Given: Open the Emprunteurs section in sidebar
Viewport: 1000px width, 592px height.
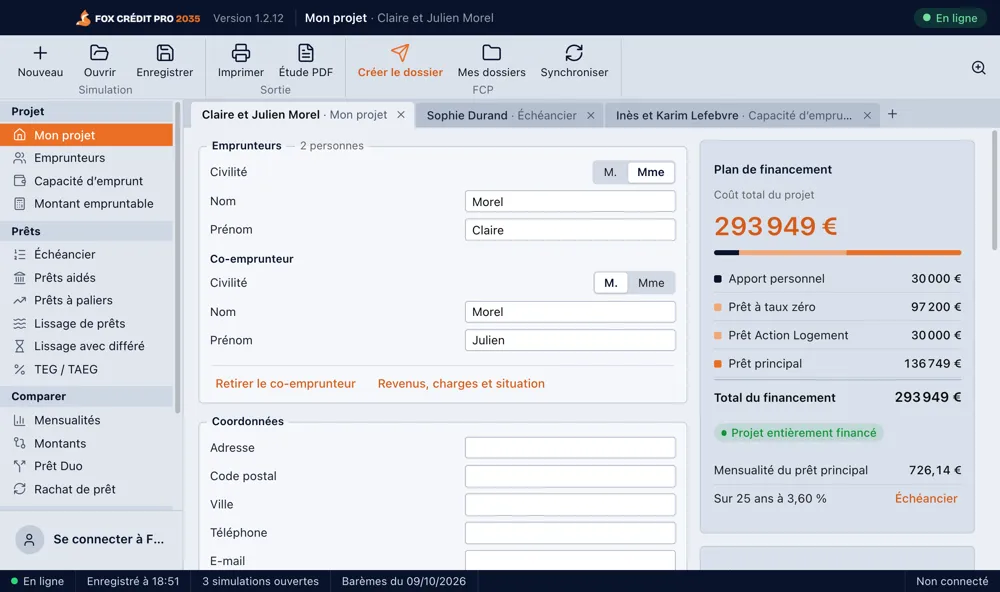Looking at the screenshot, I should pyautogui.click(x=87, y=158).
